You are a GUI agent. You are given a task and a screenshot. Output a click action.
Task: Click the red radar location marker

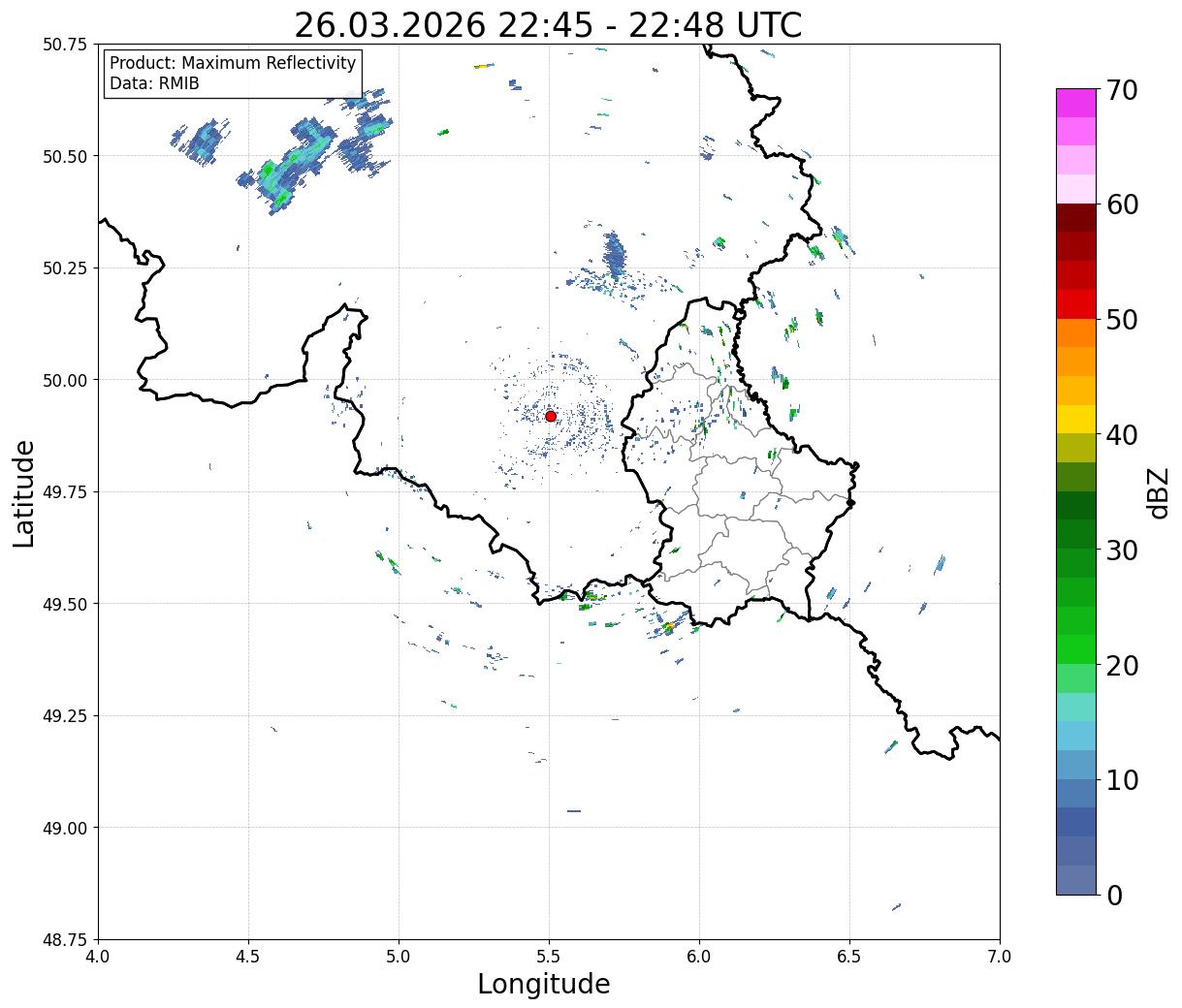(x=551, y=416)
